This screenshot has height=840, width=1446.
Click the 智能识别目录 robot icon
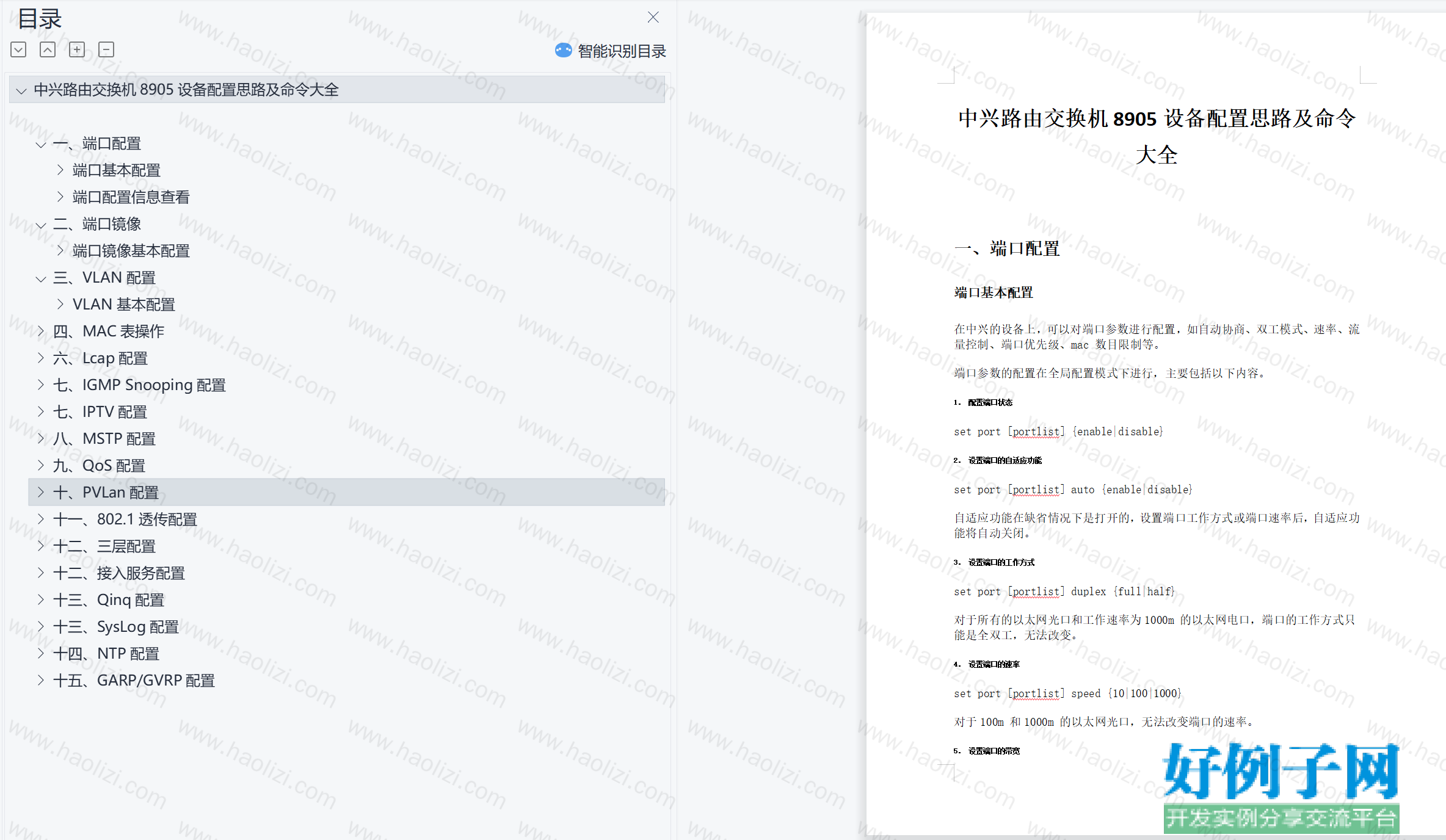(563, 51)
